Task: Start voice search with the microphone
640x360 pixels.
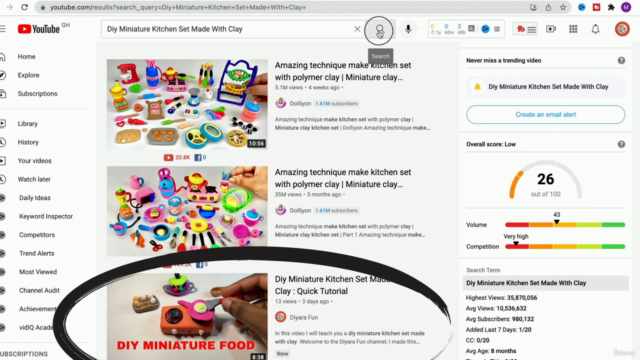Action: click(408, 29)
